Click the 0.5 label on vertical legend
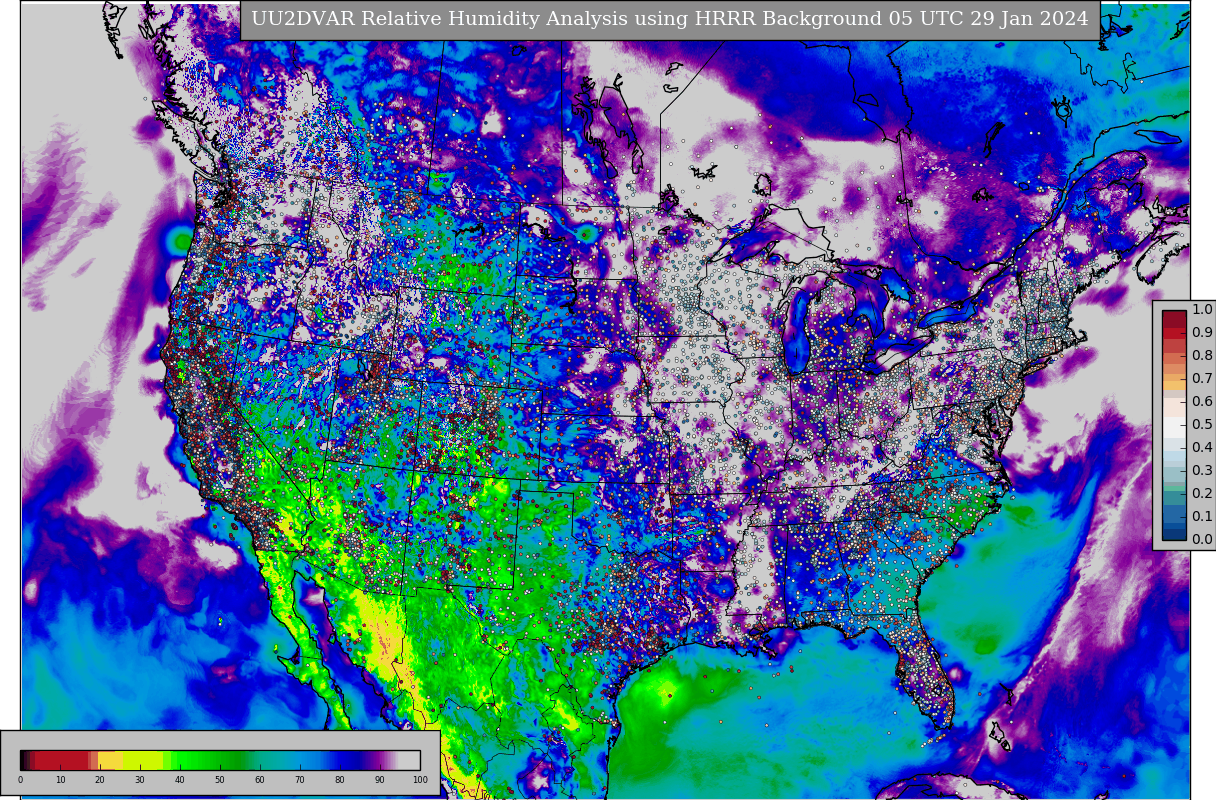This screenshot has width=1216, height=800. pyautogui.click(x=1202, y=424)
